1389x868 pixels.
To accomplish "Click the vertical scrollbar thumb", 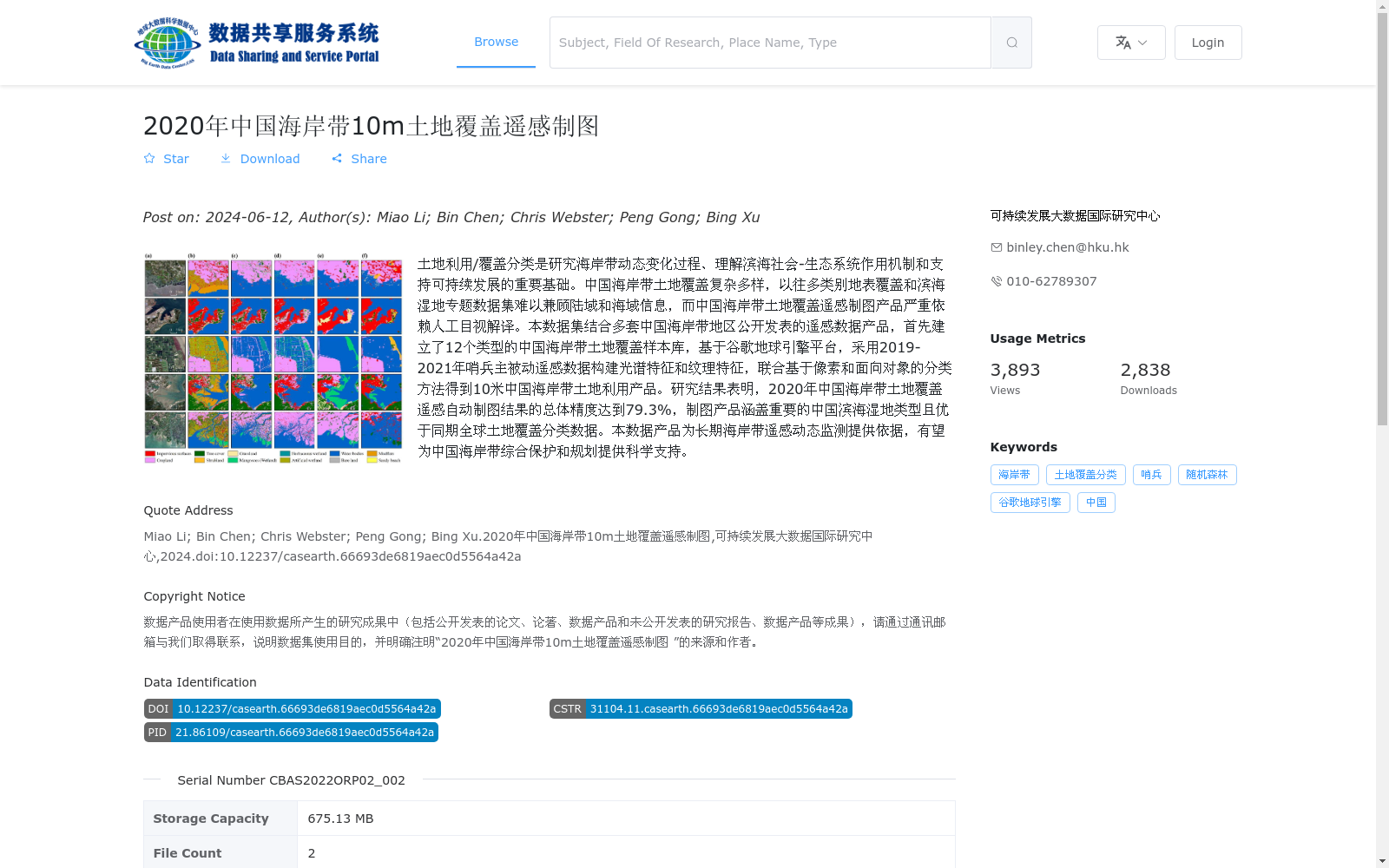I will click(x=1382, y=219).
